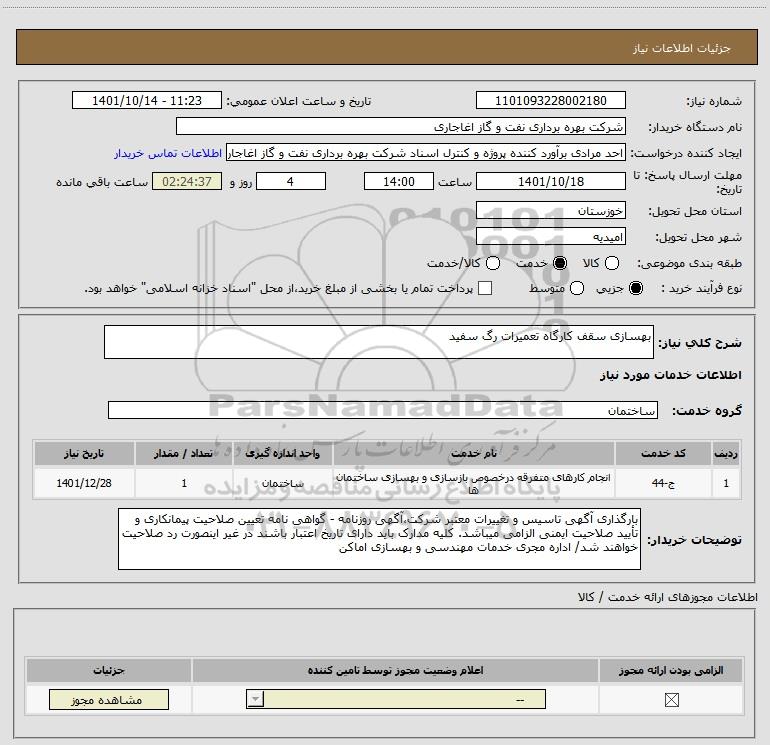Toggle the الزامی بودن ارائه مجوز checkbox
Viewport: 770px width, 745px height.
[x=671, y=699]
